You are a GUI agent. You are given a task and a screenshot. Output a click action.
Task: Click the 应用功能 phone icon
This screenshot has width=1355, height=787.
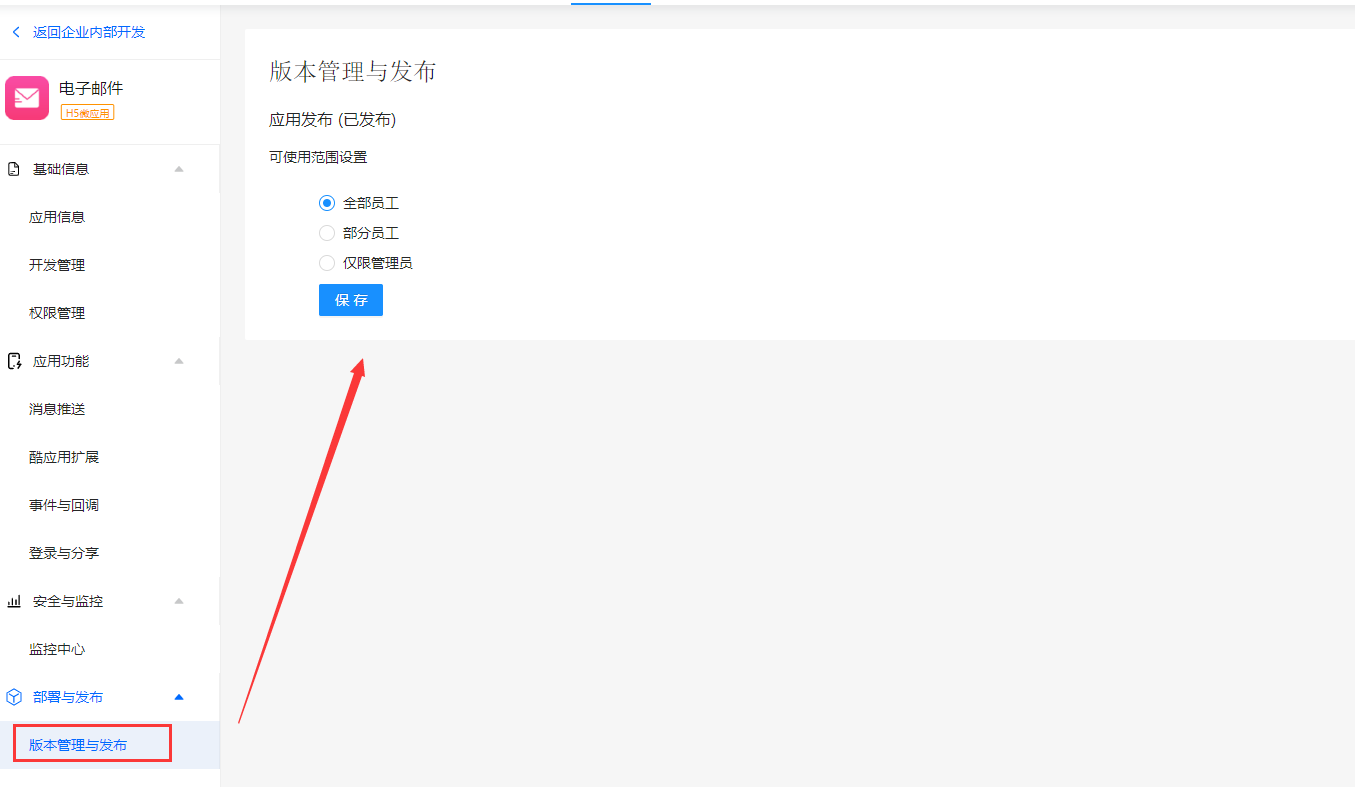click(14, 361)
